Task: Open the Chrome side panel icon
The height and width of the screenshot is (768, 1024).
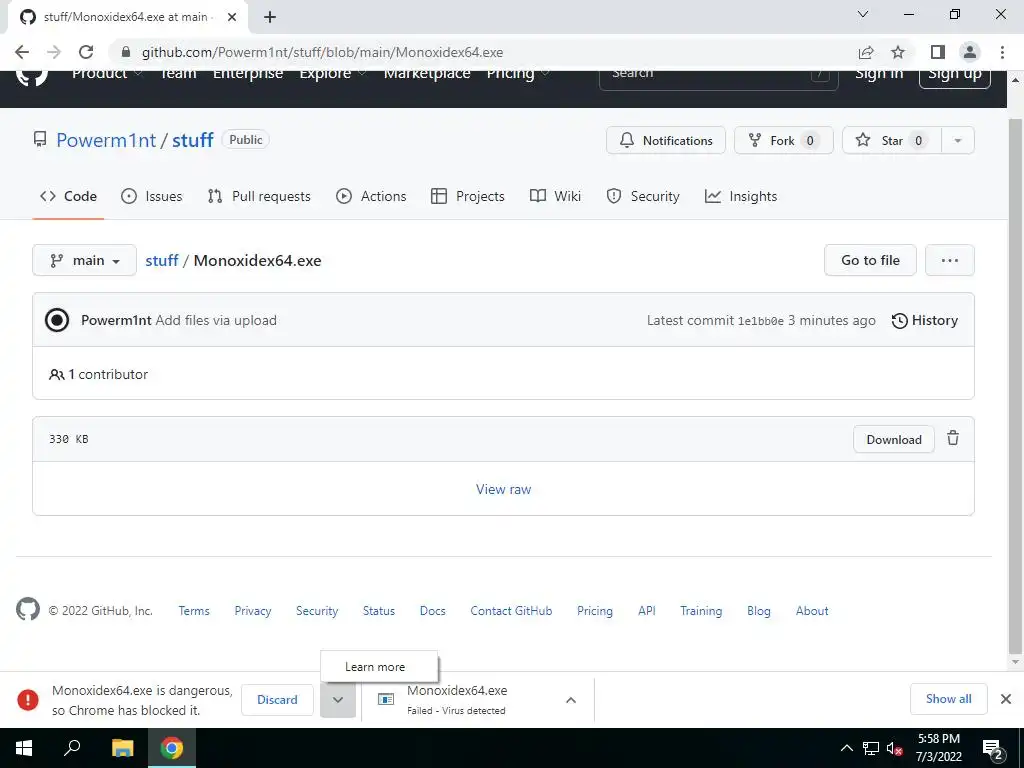Action: click(938, 52)
